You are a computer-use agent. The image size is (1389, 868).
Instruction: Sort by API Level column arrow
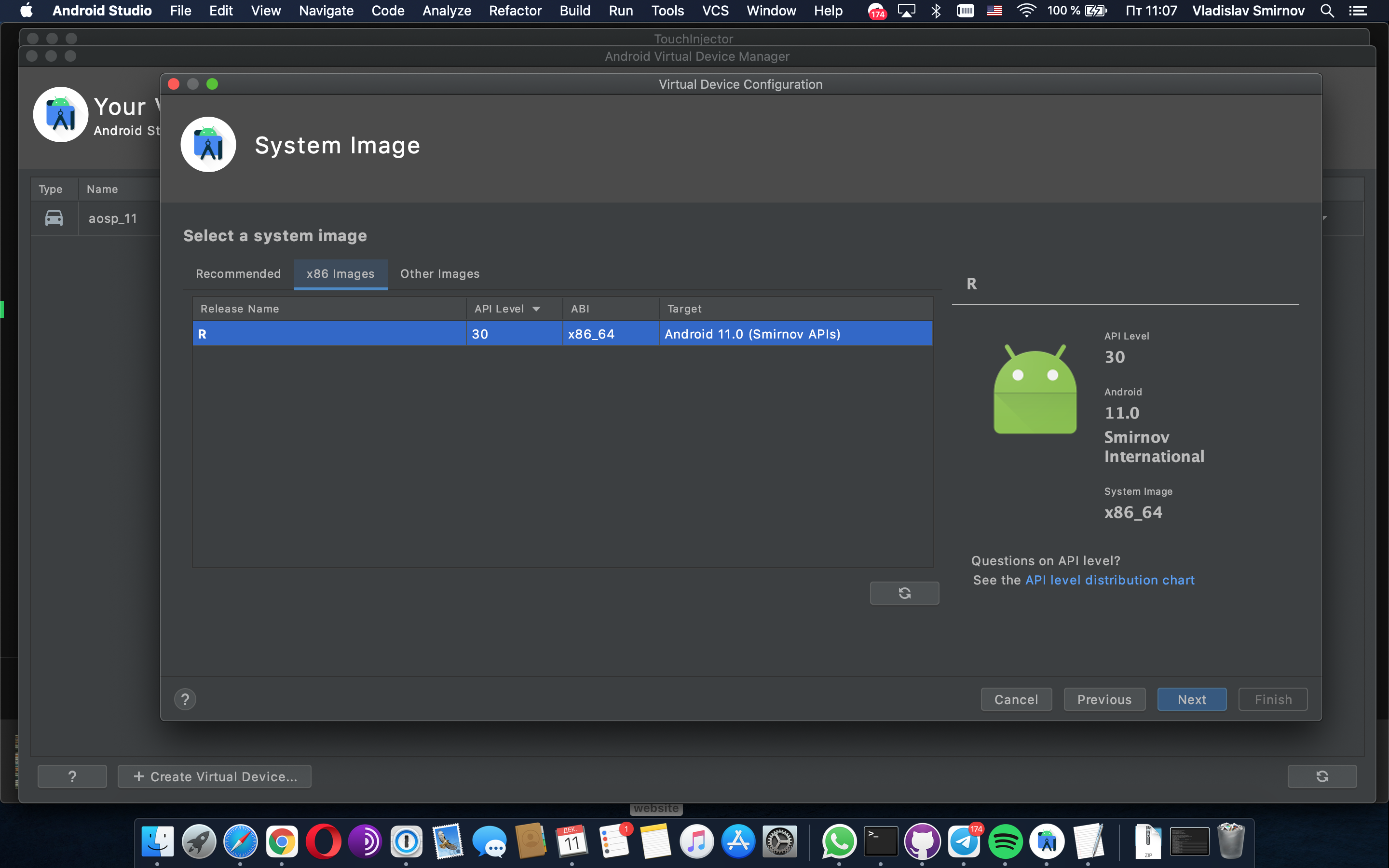(536, 309)
